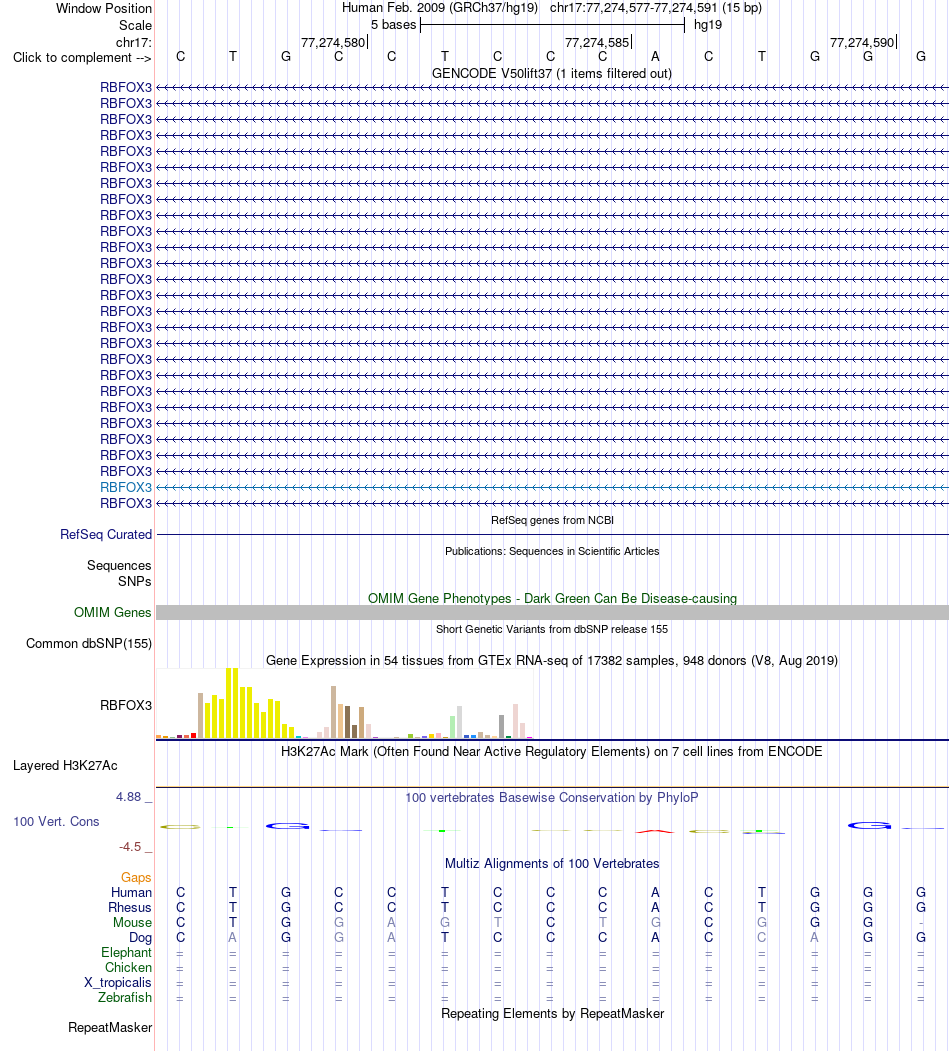
Task: Click the red A in the PhyloP conservation logo
Action: click(x=655, y=831)
